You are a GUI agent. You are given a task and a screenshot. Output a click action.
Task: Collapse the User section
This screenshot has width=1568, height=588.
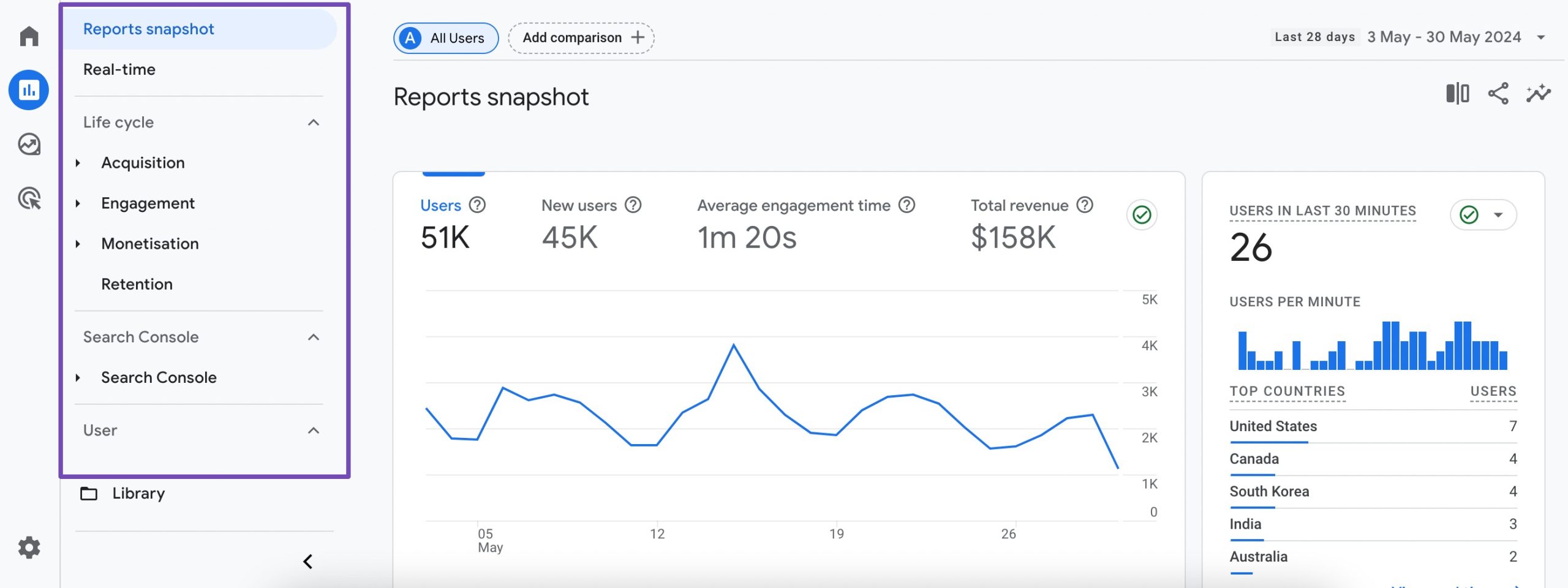tap(314, 431)
